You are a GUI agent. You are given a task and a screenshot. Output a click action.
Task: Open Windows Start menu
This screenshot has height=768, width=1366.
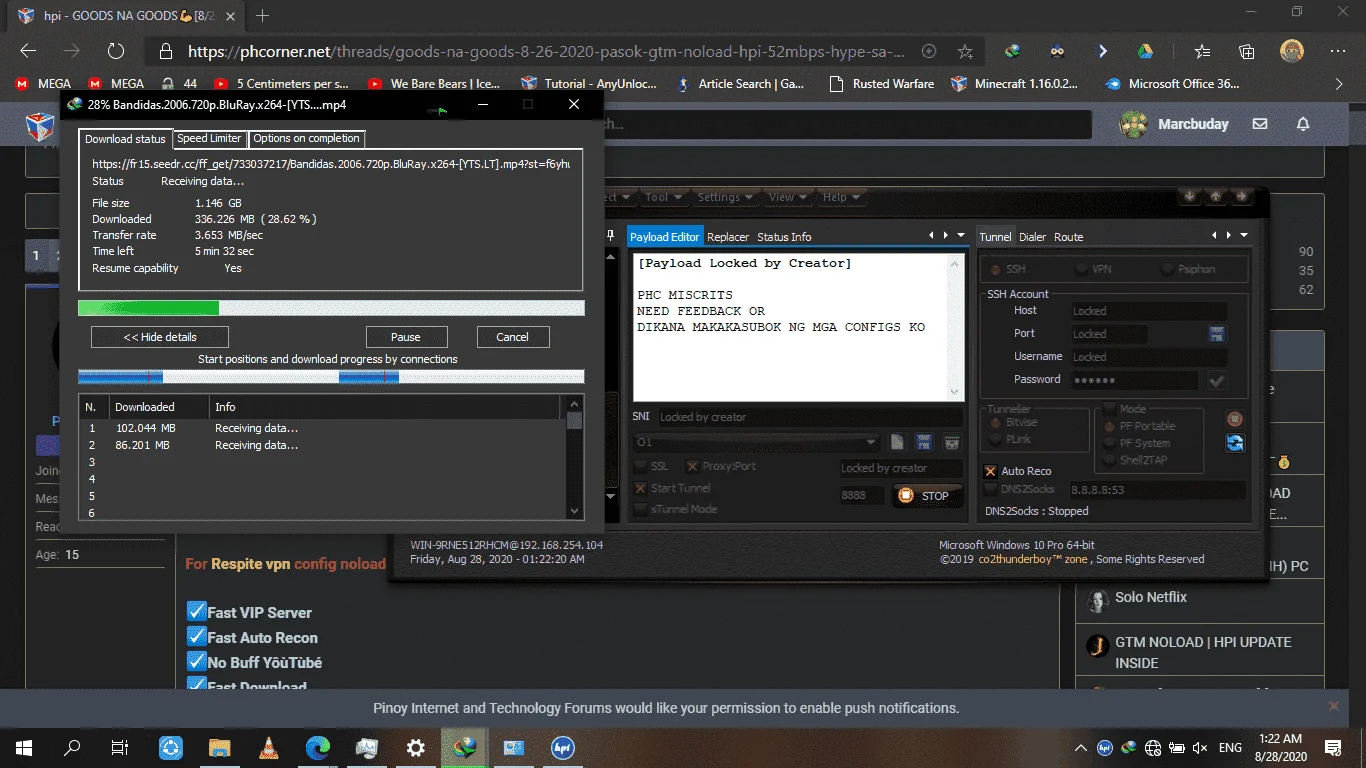tap(24, 747)
